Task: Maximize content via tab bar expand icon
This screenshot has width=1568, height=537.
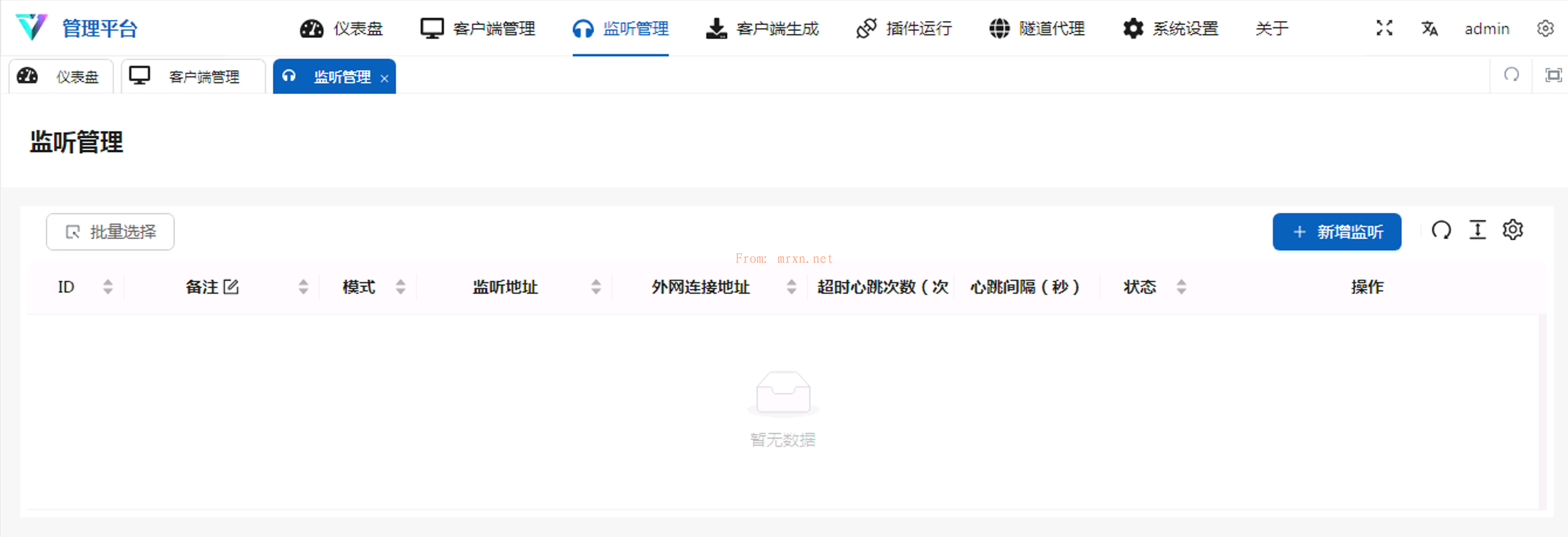Action: [x=1553, y=75]
